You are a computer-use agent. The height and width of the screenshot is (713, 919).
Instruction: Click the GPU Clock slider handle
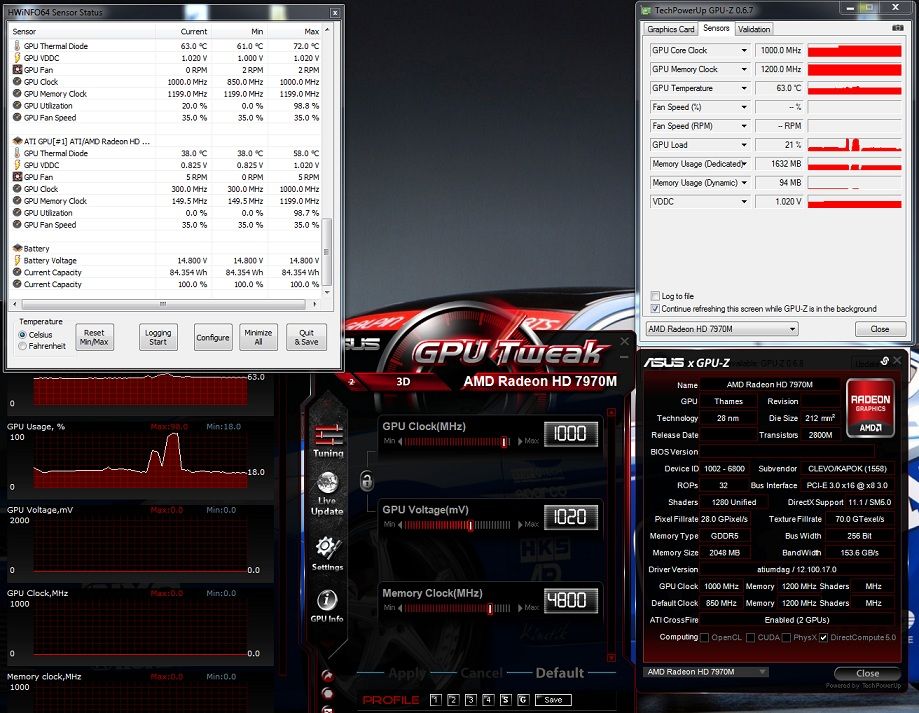point(504,442)
